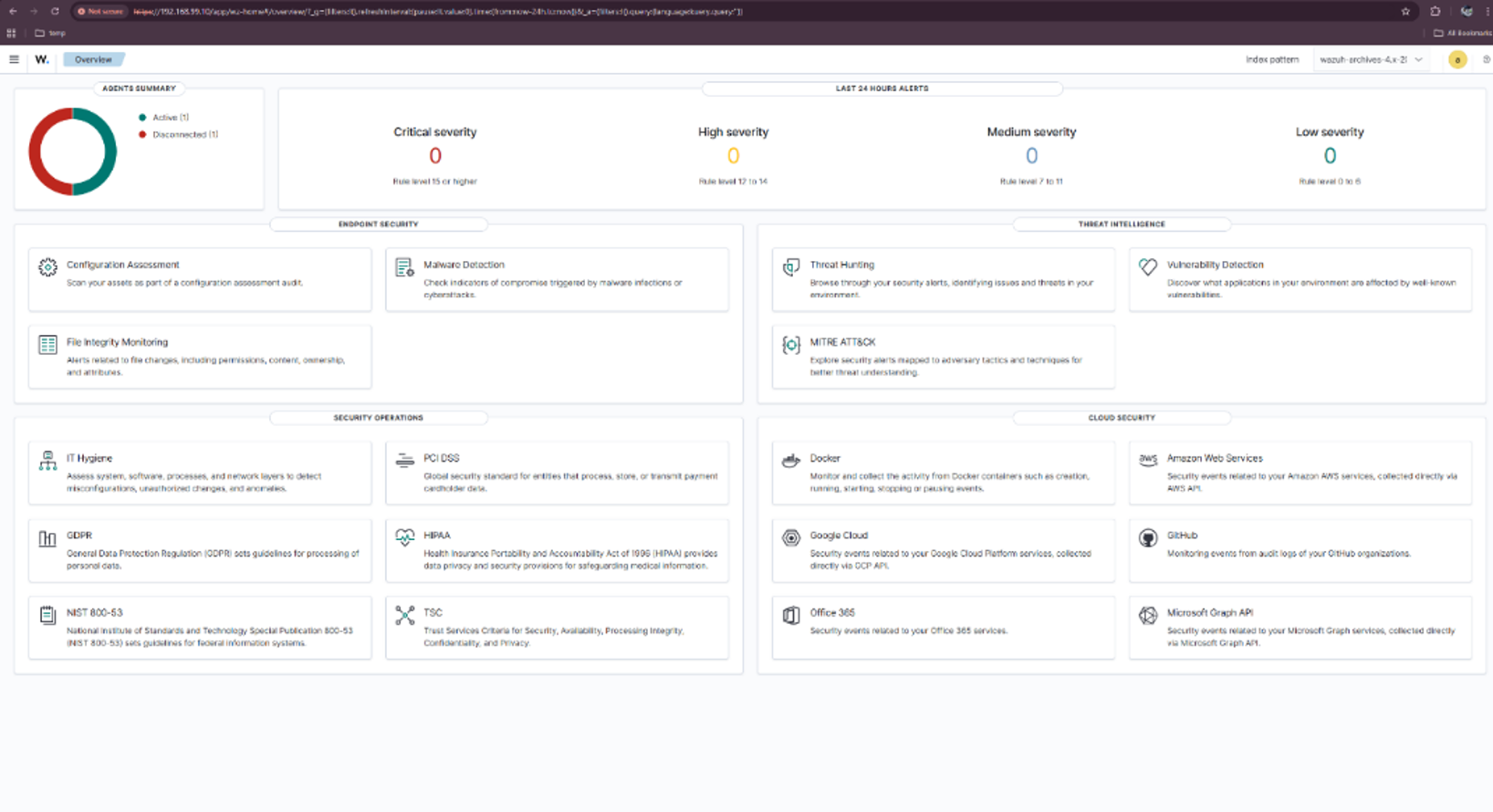
Task: Click the apps grid icon in bookmarks bar
Action: click(x=11, y=33)
